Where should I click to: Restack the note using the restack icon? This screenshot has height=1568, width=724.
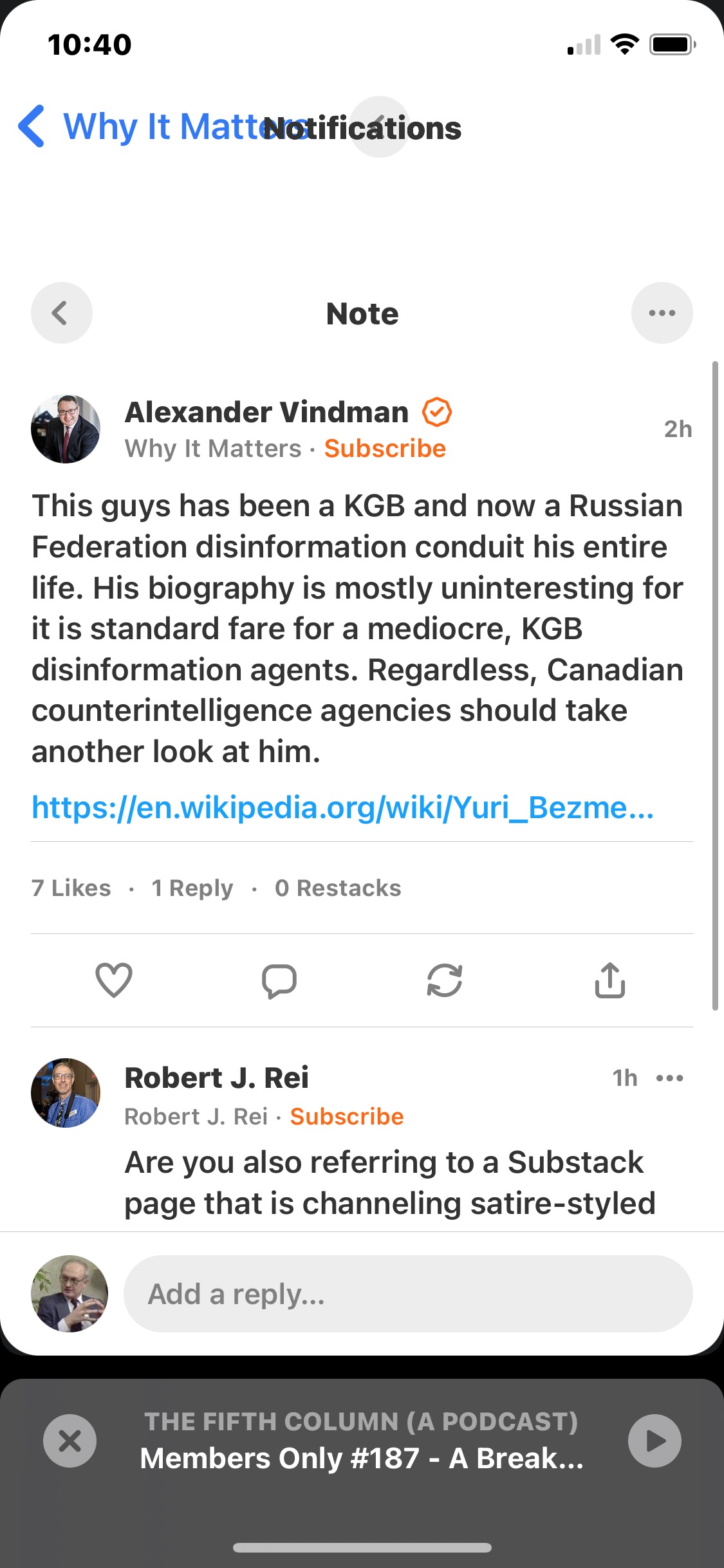click(x=444, y=980)
